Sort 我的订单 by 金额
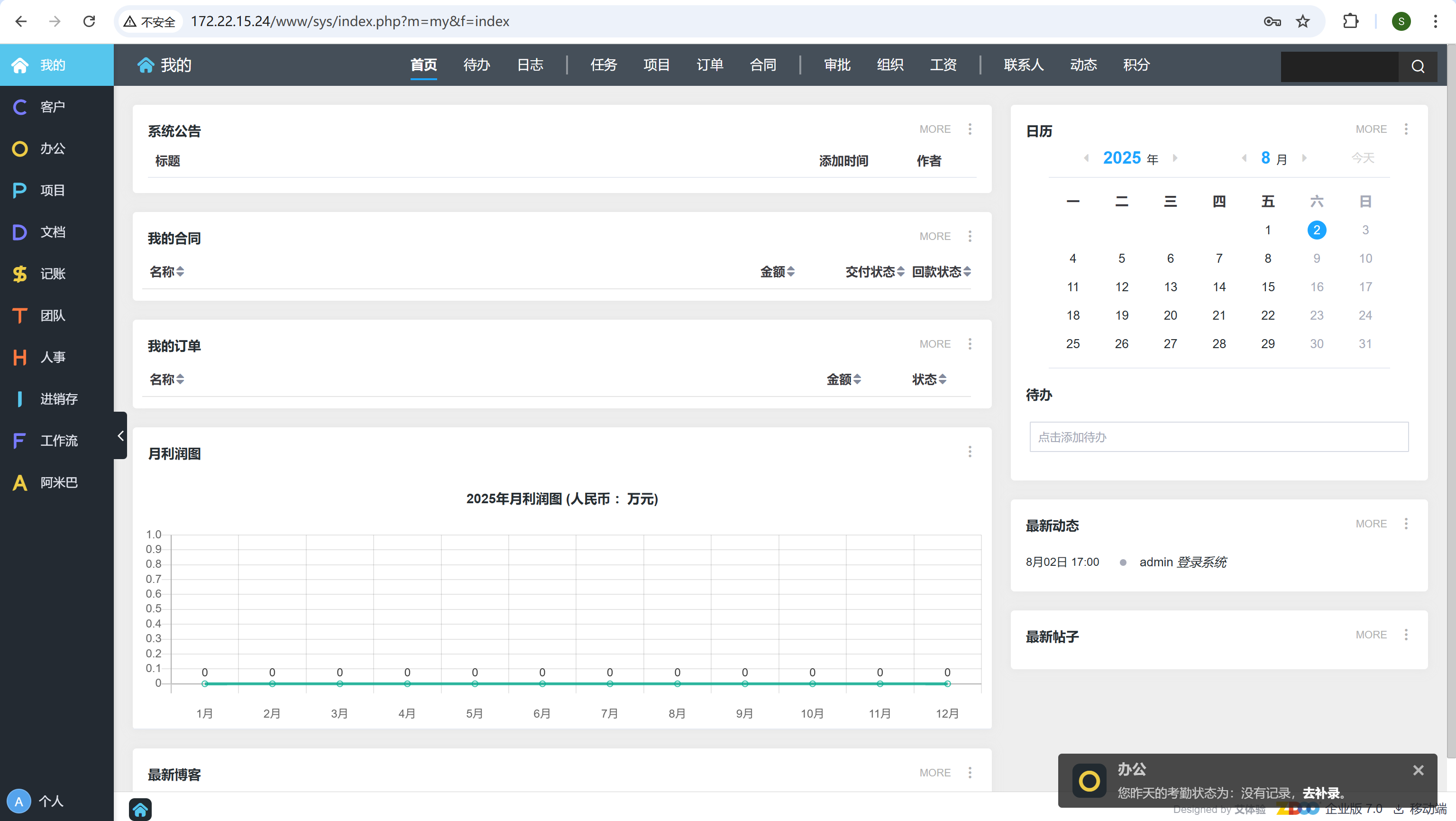Image resolution: width=1456 pixels, height=821 pixels. pyautogui.click(x=844, y=379)
